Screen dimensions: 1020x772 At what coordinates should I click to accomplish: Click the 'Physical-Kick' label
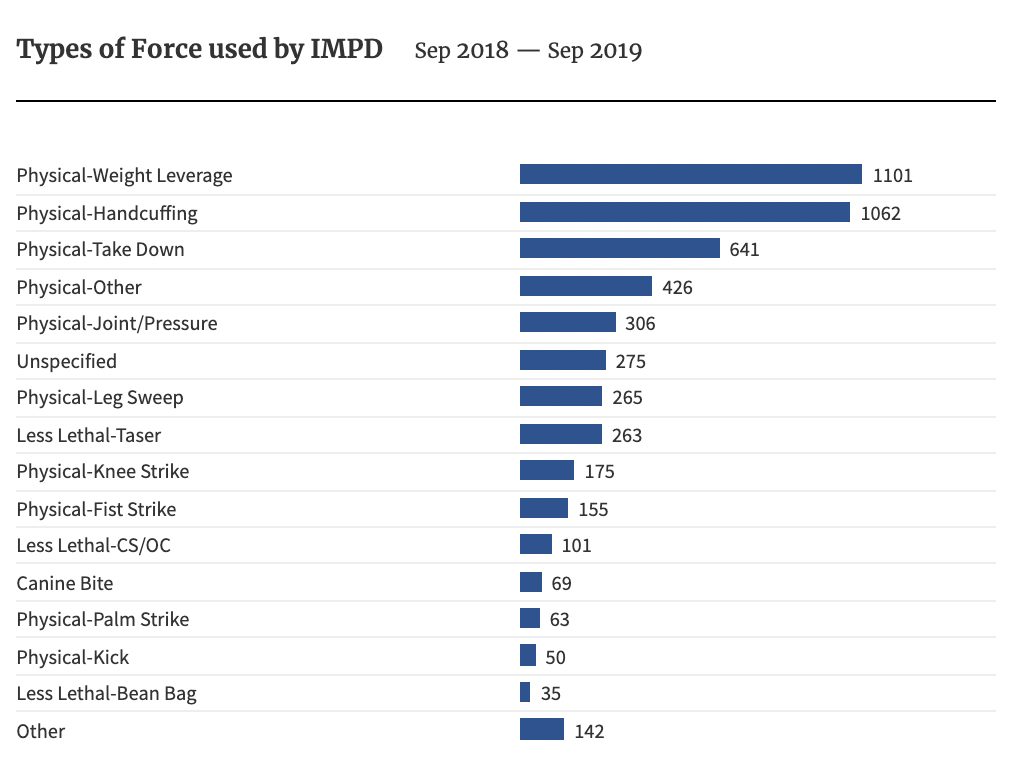coord(73,658)
